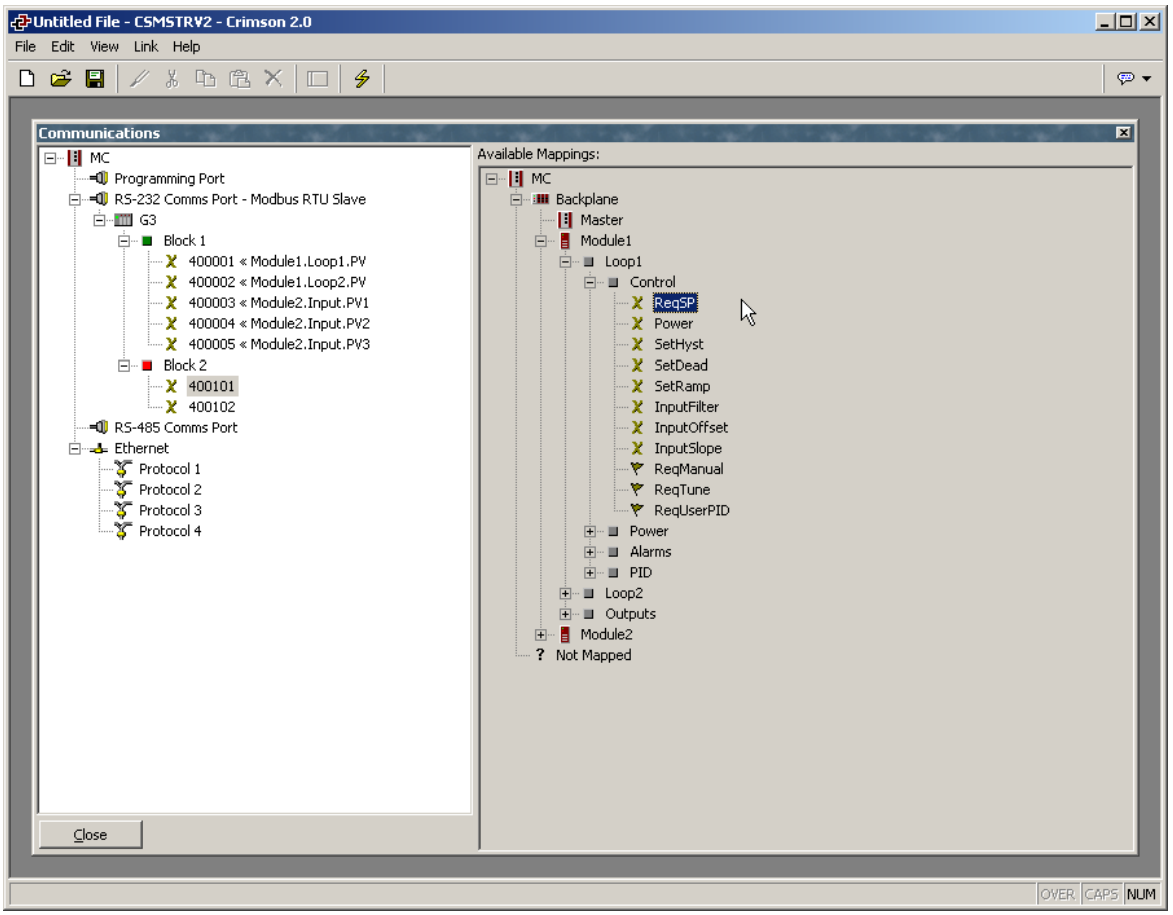Screen dimensions: 1173x915
Task: Click the Backplane icon in Available Mappings
Action: 541,199
